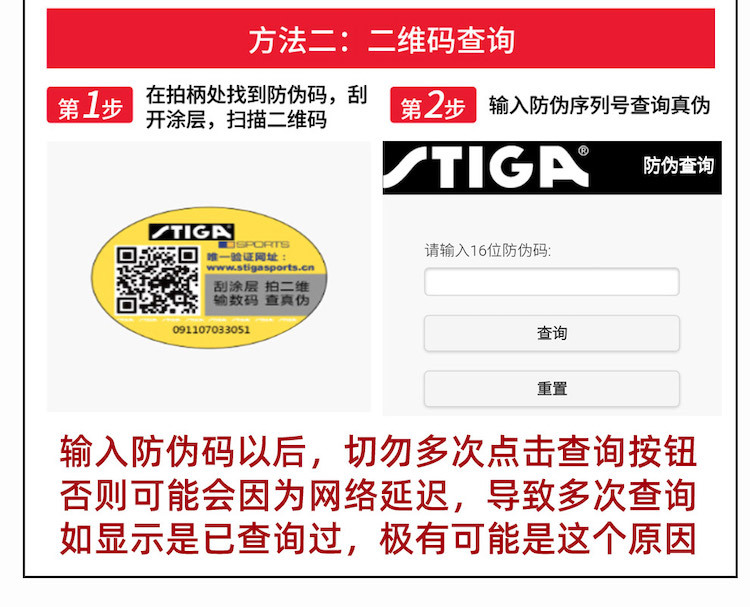Click the QR code on the yellow sticker
Image resolution: width=750 pixels, height=607 pixels.
click(x=157, y=280)
